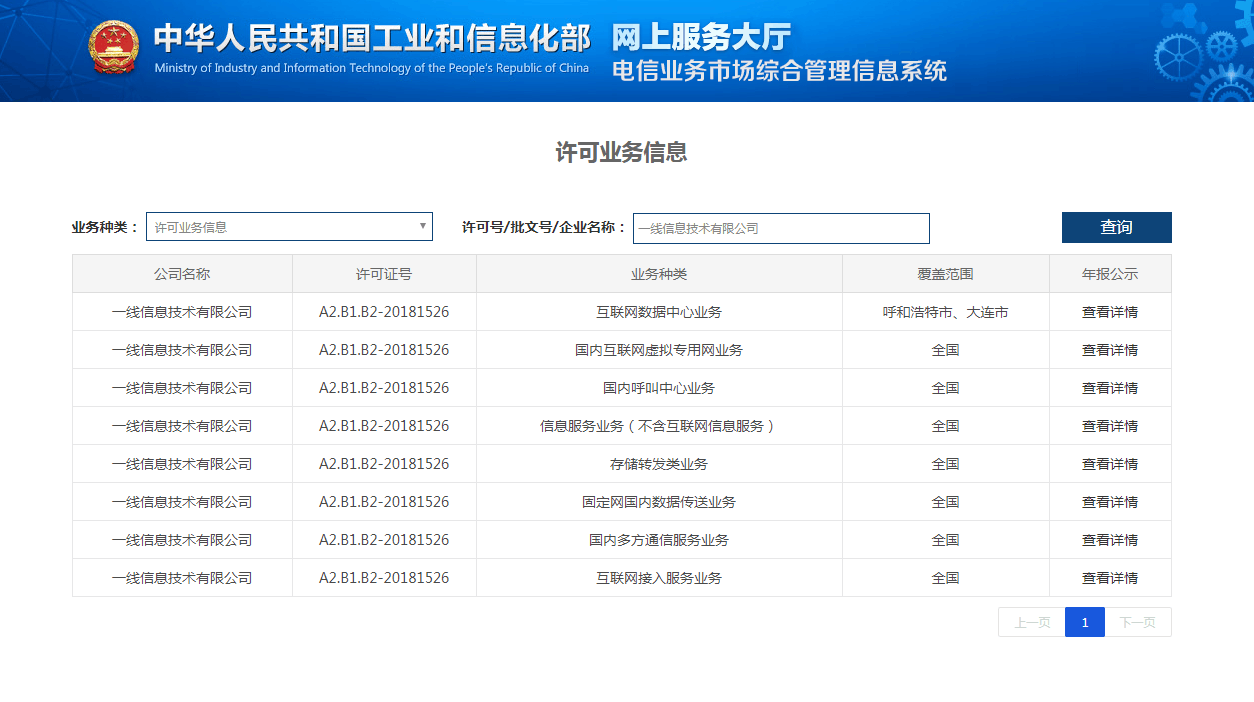Viewport: 1254px width, 702px height.
Task: View details for 互联网数据中心业务 row
Action: tap(1109, 312)
